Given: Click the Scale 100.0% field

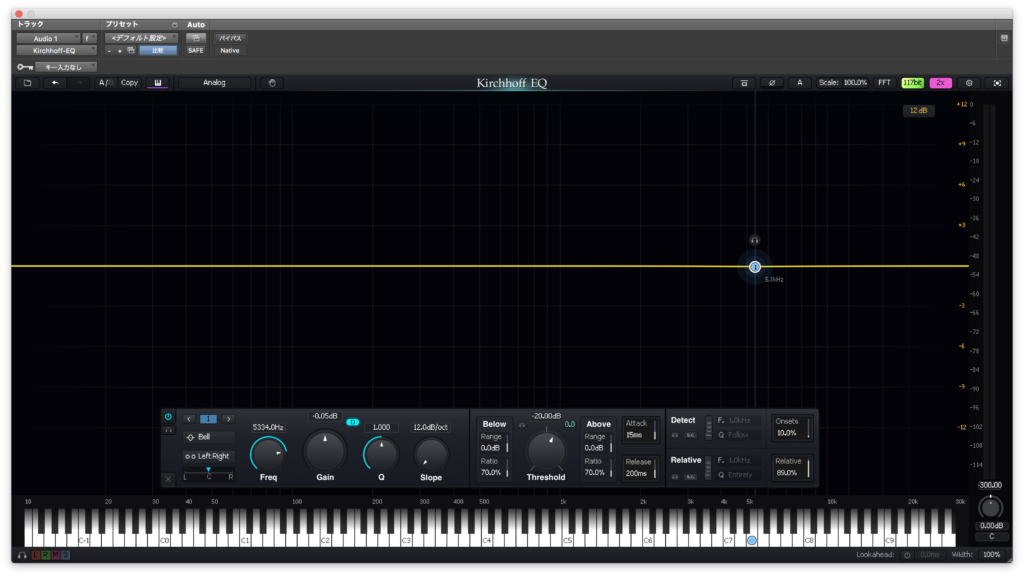Looking at the screenshot, I should pyautogui.click(x=843, y=83).
